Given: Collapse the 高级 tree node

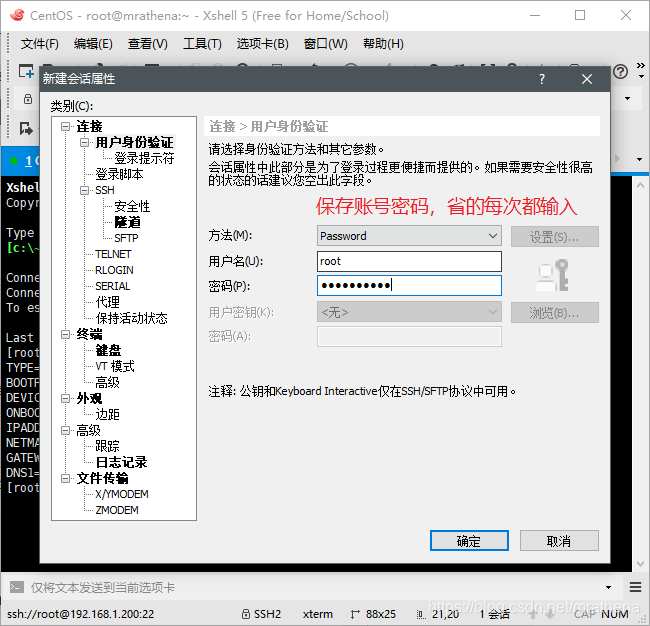Looking at the screenshot, I should tap(65, 430).
